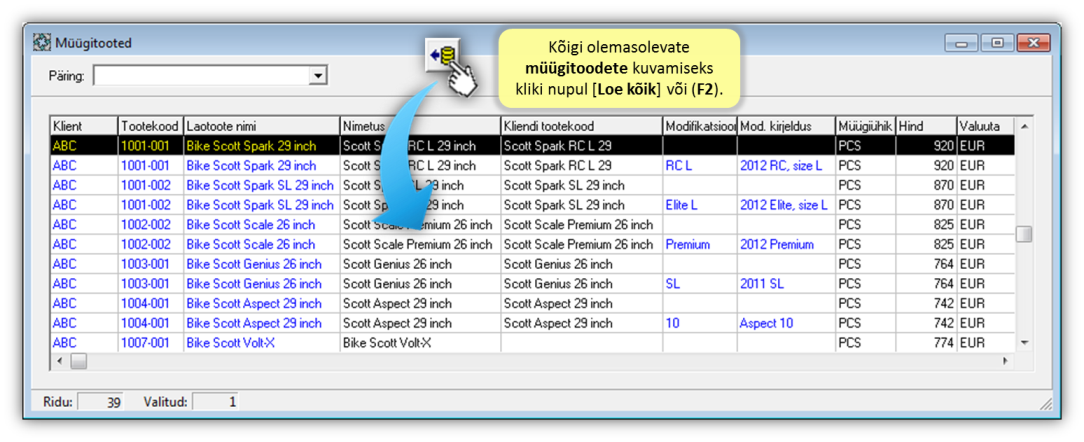This screenshot has height=442, width=1084.
Task: Sort by the Laotoote nimi column header
Action: click(262, 127)
